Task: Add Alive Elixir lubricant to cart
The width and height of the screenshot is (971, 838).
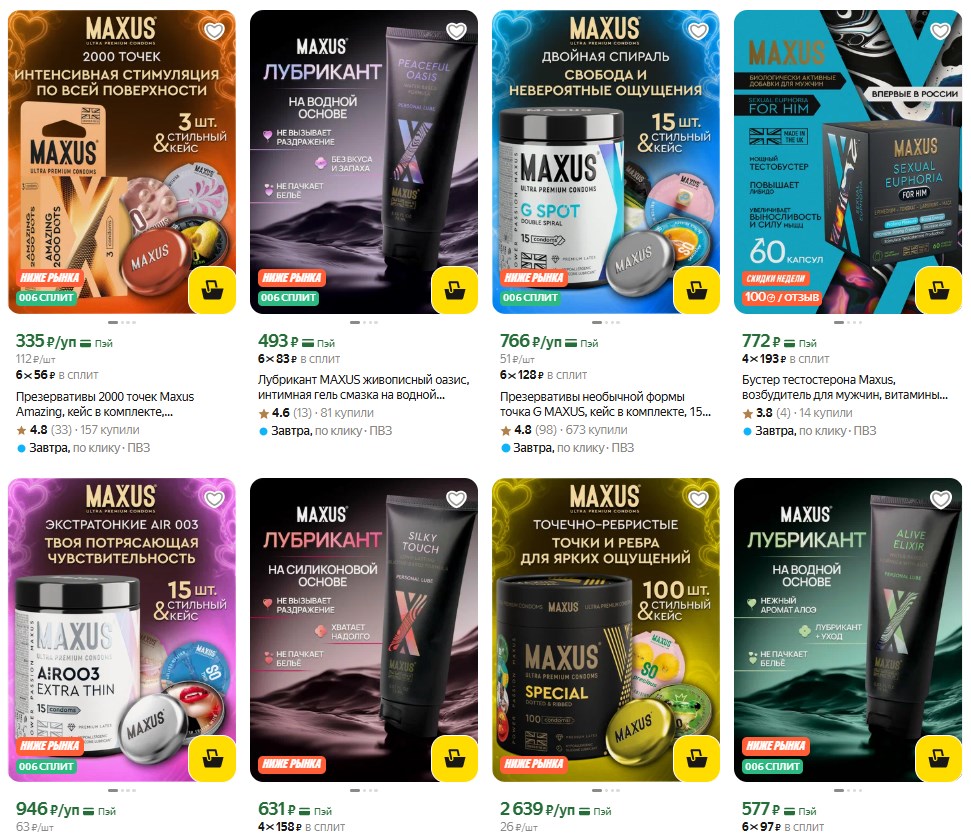Action: pyautogui.click(x=939, y=757)
